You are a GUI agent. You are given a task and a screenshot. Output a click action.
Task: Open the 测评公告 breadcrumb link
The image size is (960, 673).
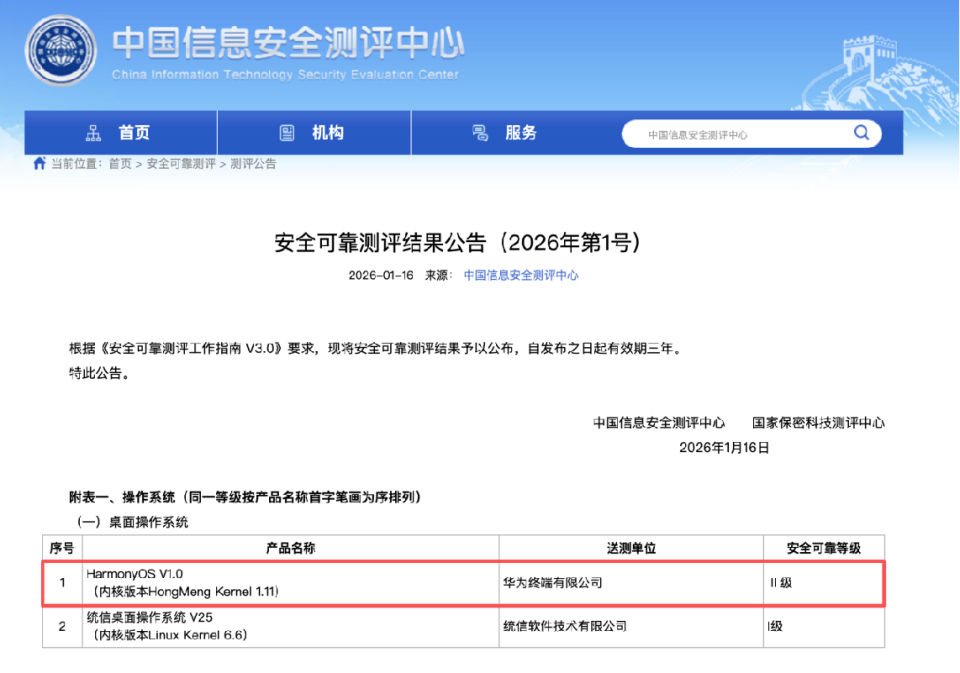point(253,163)
